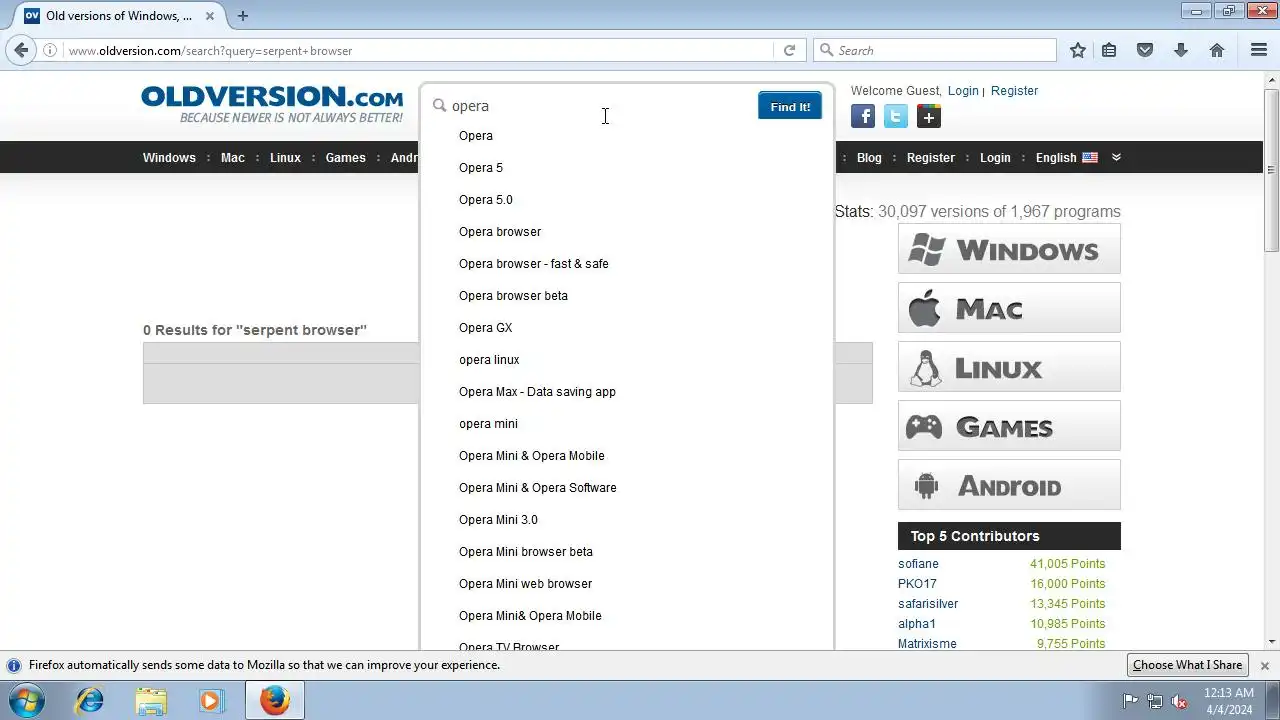The width and height of the screenshot is (1280, 720).
Task: Click the Firefox back arrow button
Action: pos(21,50)
